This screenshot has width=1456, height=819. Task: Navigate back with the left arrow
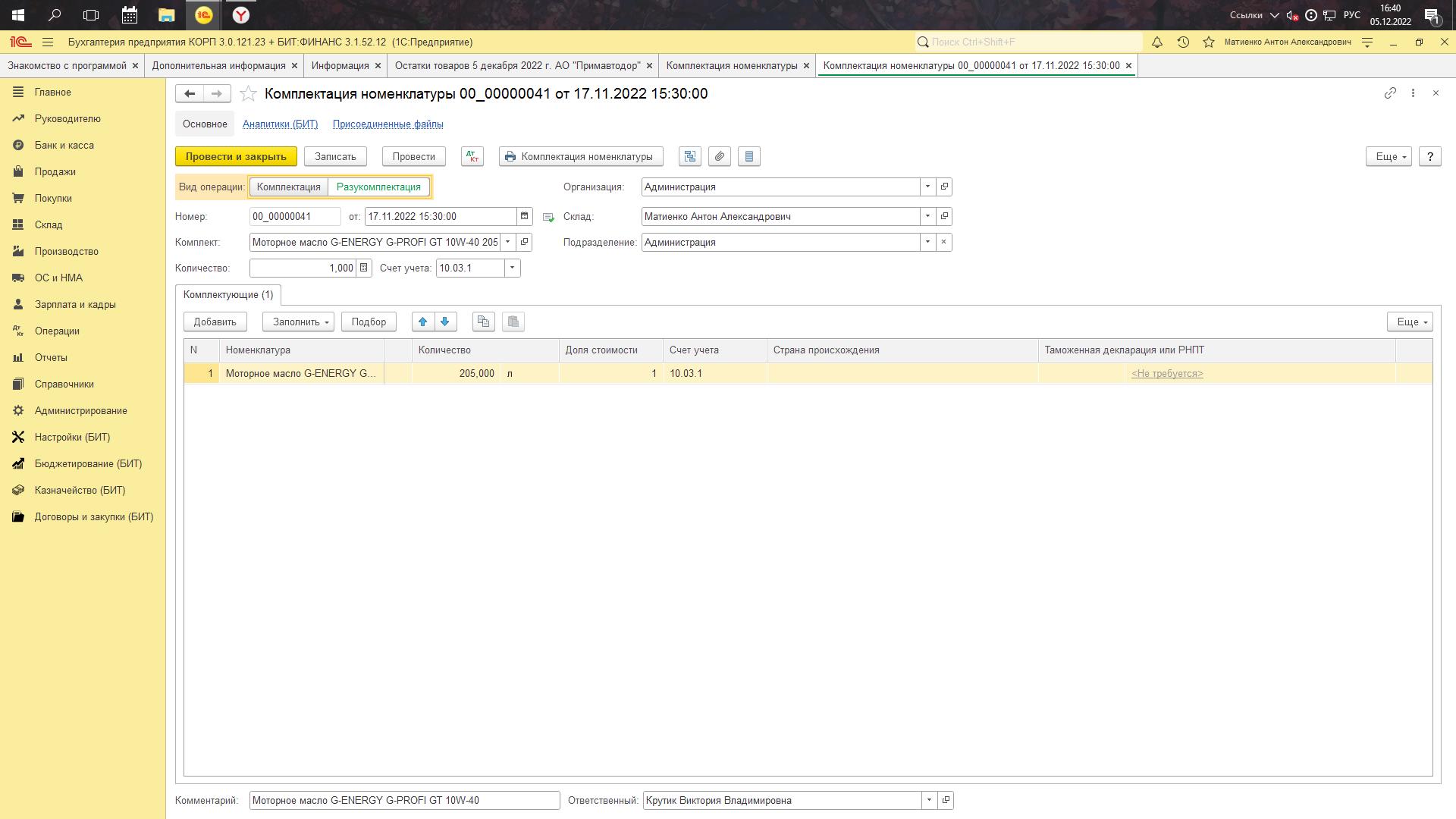(190, 93)
